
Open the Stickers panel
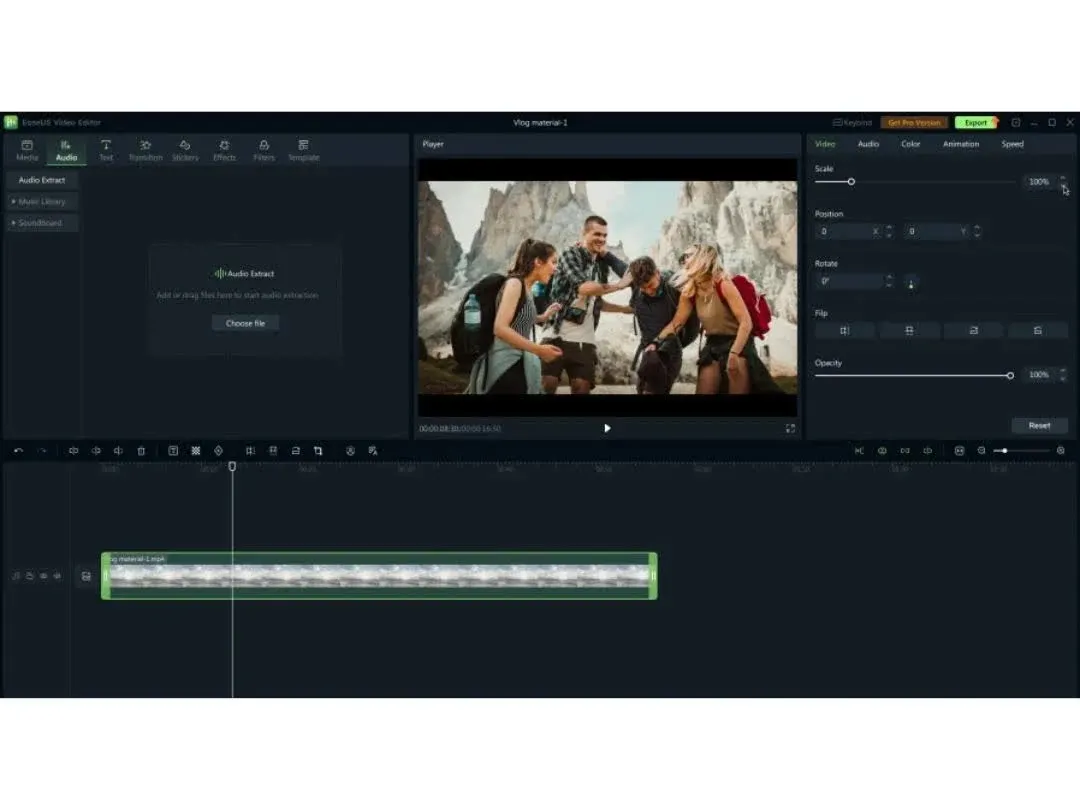click(x=185, y=150)
